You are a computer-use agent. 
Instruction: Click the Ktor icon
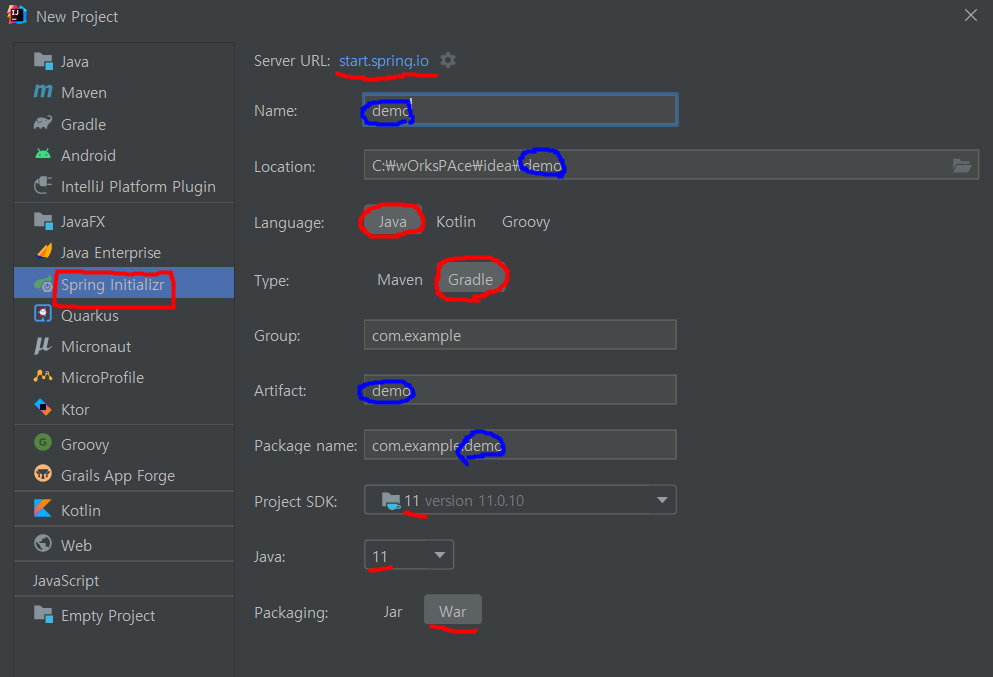tap(43, 407)
